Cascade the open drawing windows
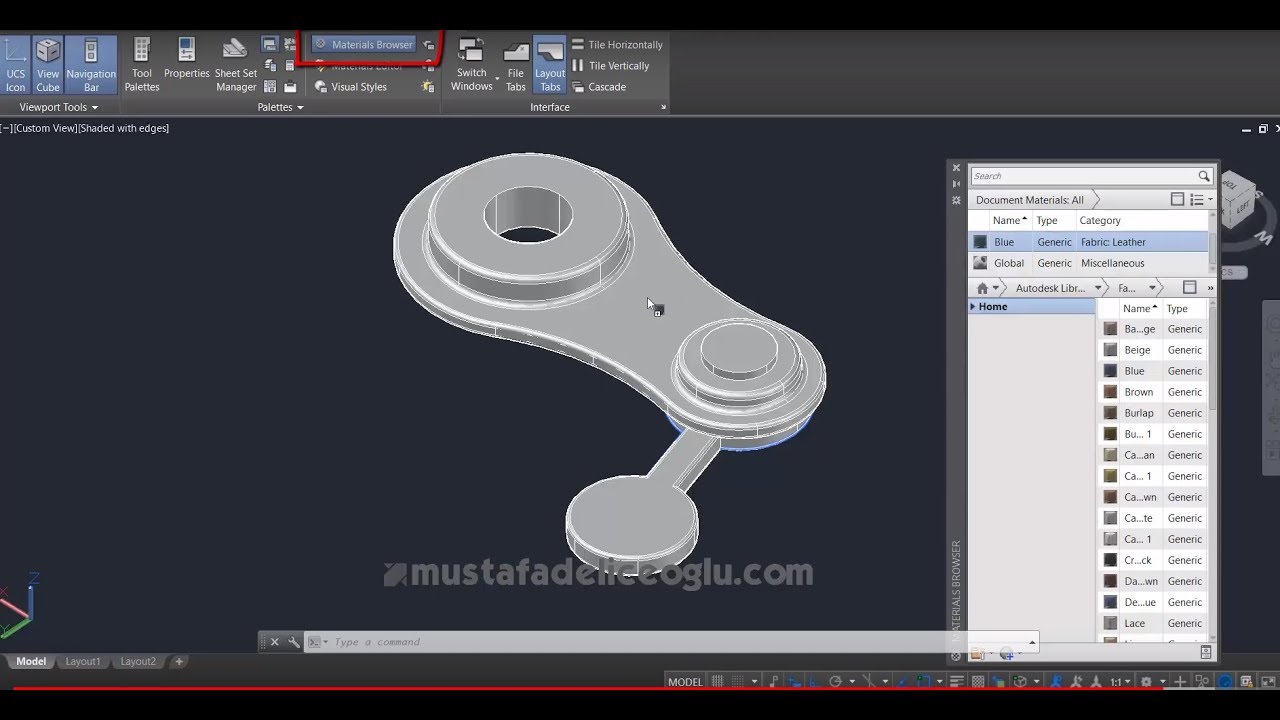The height and width of the screenshot is (720, 1280). pos(598,87)
